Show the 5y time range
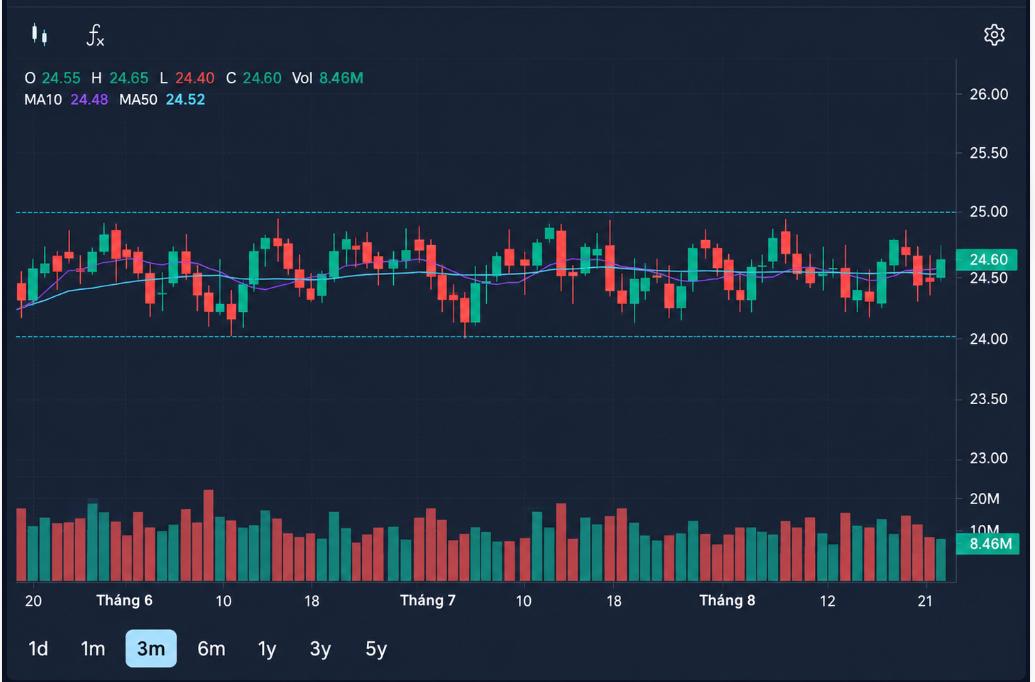Image resolution: width=1035 pixels, height=682 pixels. (x=376, y=649)
